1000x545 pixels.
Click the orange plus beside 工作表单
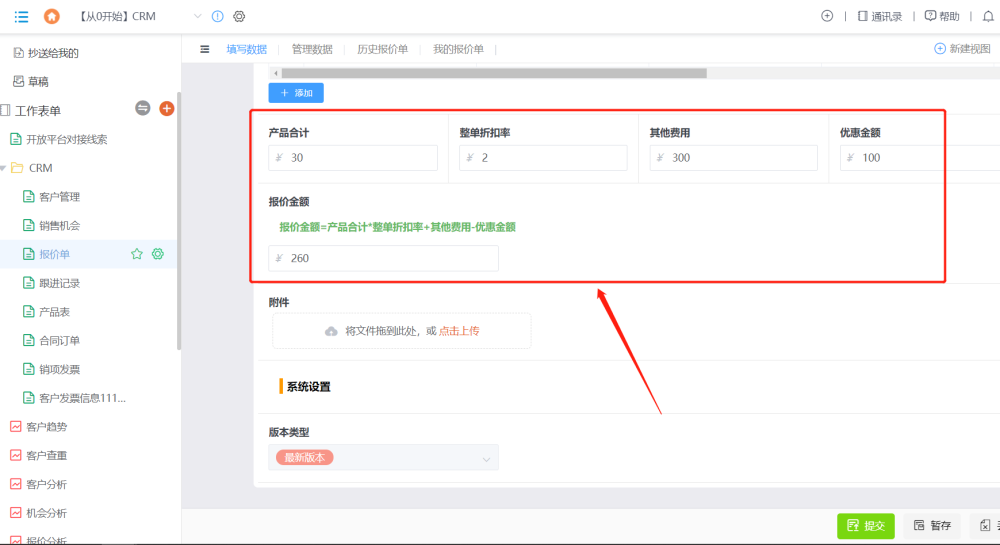tap(166, 108)
